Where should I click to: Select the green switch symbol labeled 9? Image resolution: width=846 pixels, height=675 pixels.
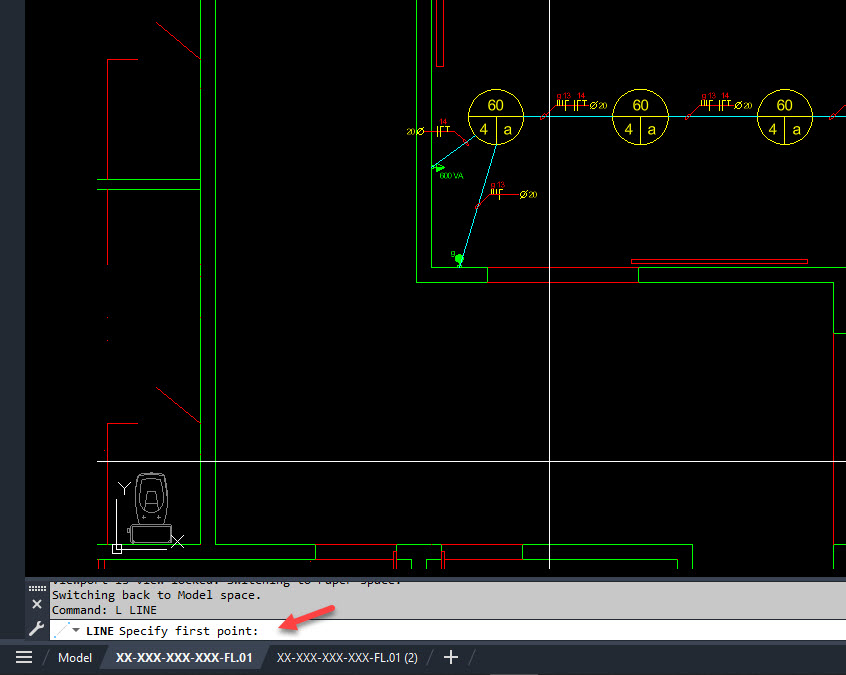point(459,260)
